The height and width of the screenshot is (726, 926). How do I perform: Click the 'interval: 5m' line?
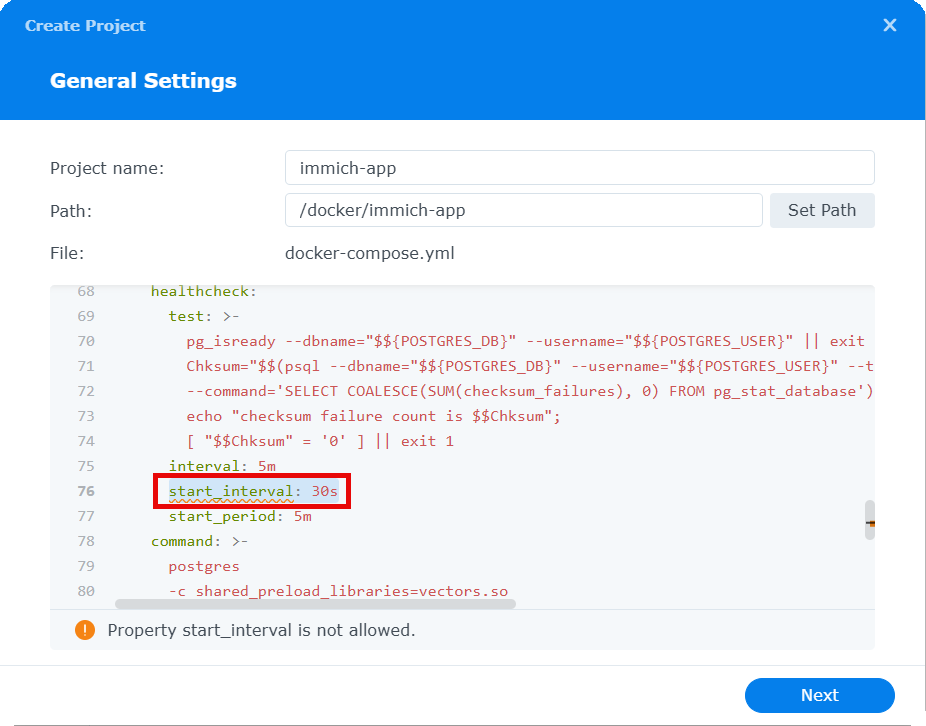(222, 466)
